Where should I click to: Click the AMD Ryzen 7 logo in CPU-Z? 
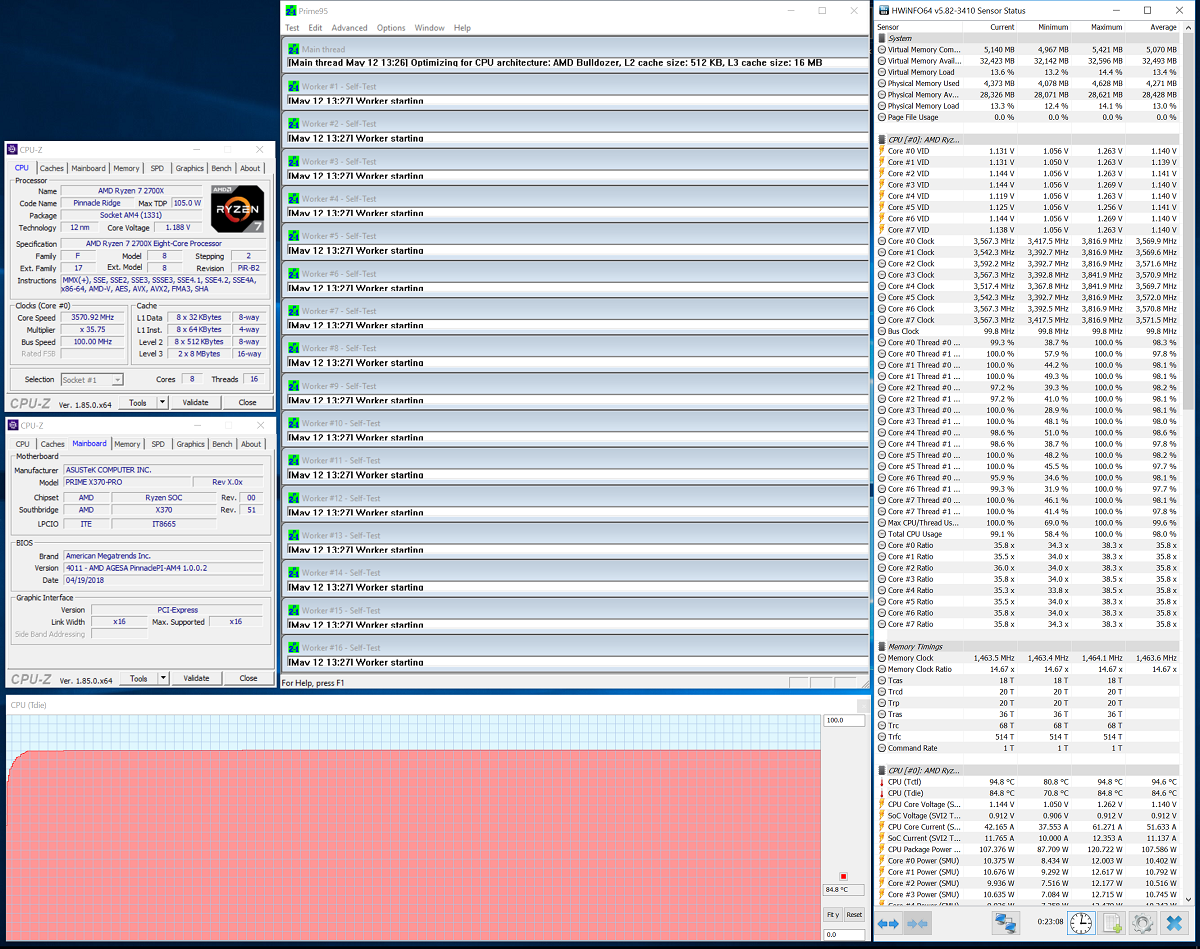pyautogui.click(x=237, y=209)
